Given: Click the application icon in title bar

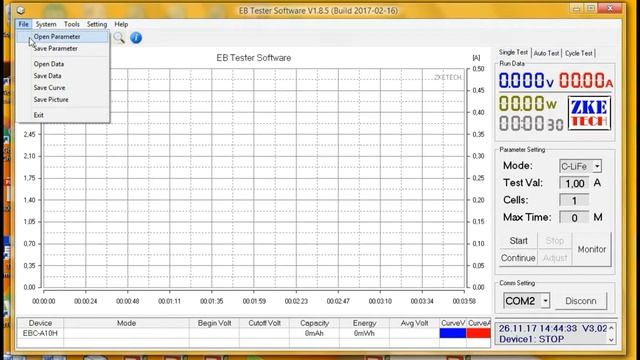Looking at the screenshot, I should coord(20,10).
